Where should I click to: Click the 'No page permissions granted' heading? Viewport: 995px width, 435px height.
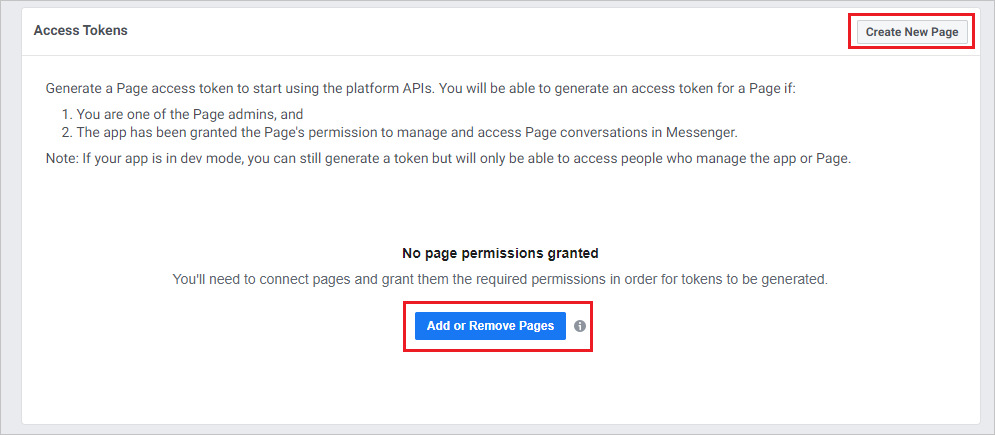point(500,253)
